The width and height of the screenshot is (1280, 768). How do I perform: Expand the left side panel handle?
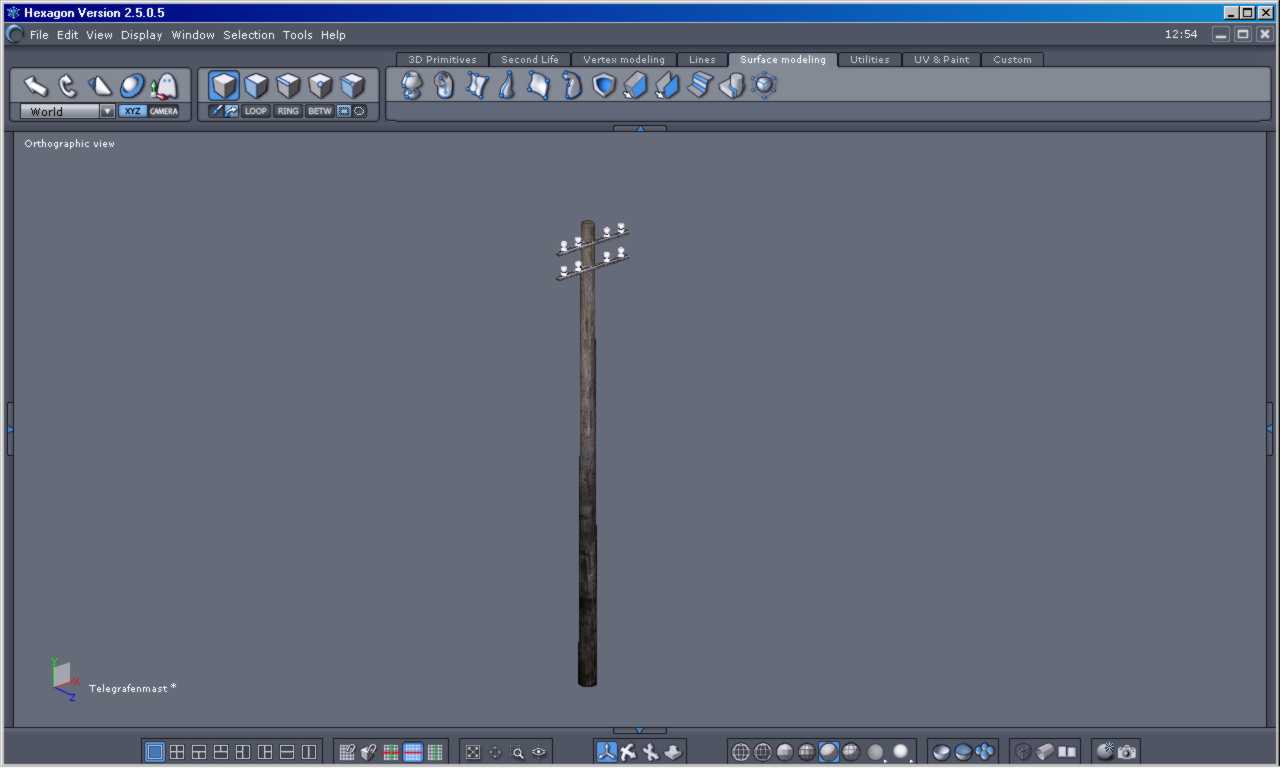[x=10, y=429]
